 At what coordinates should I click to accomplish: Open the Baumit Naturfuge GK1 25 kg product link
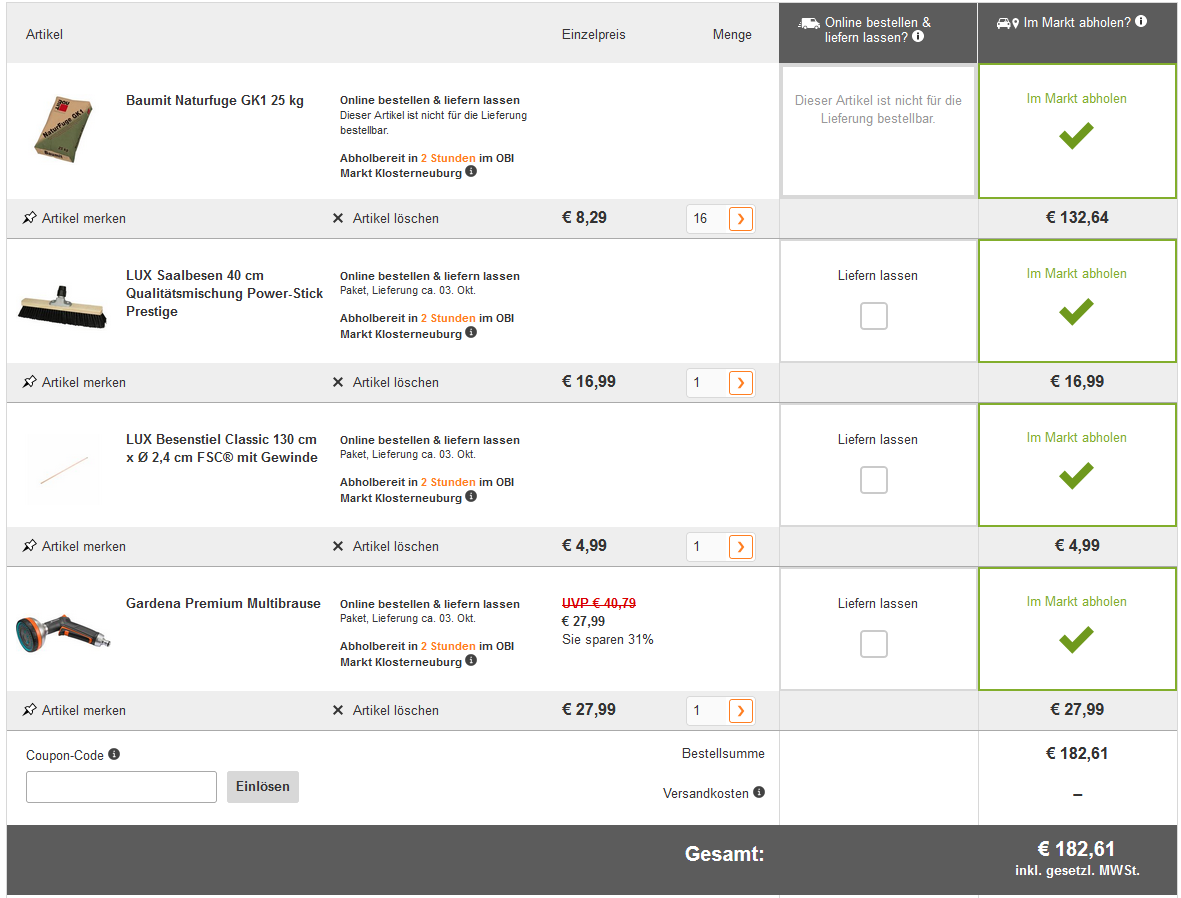[215, 100]
